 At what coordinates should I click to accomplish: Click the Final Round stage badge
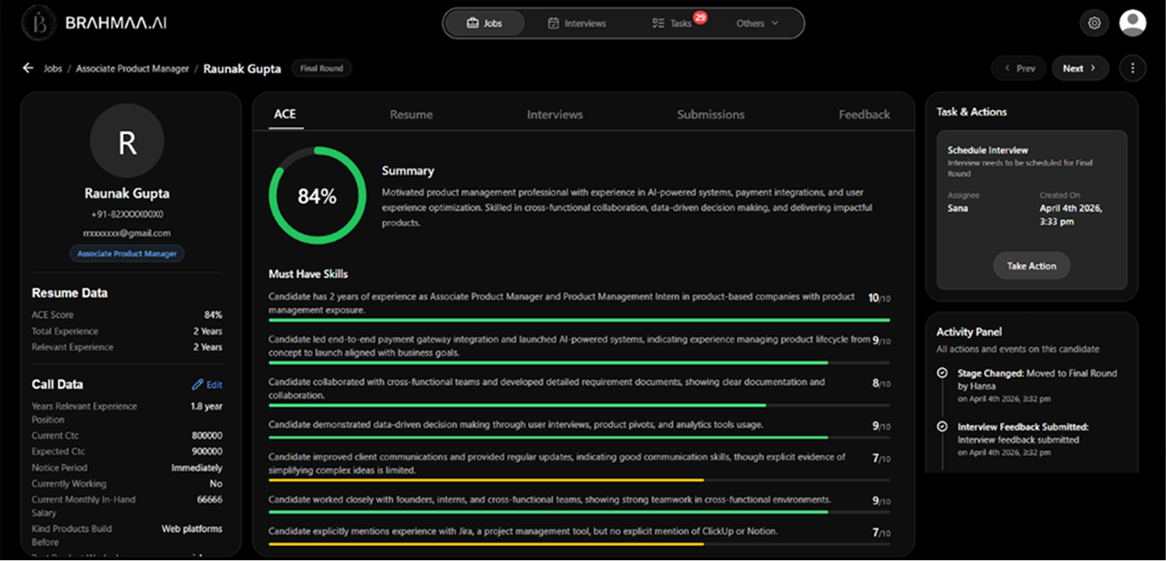[321, 68]
